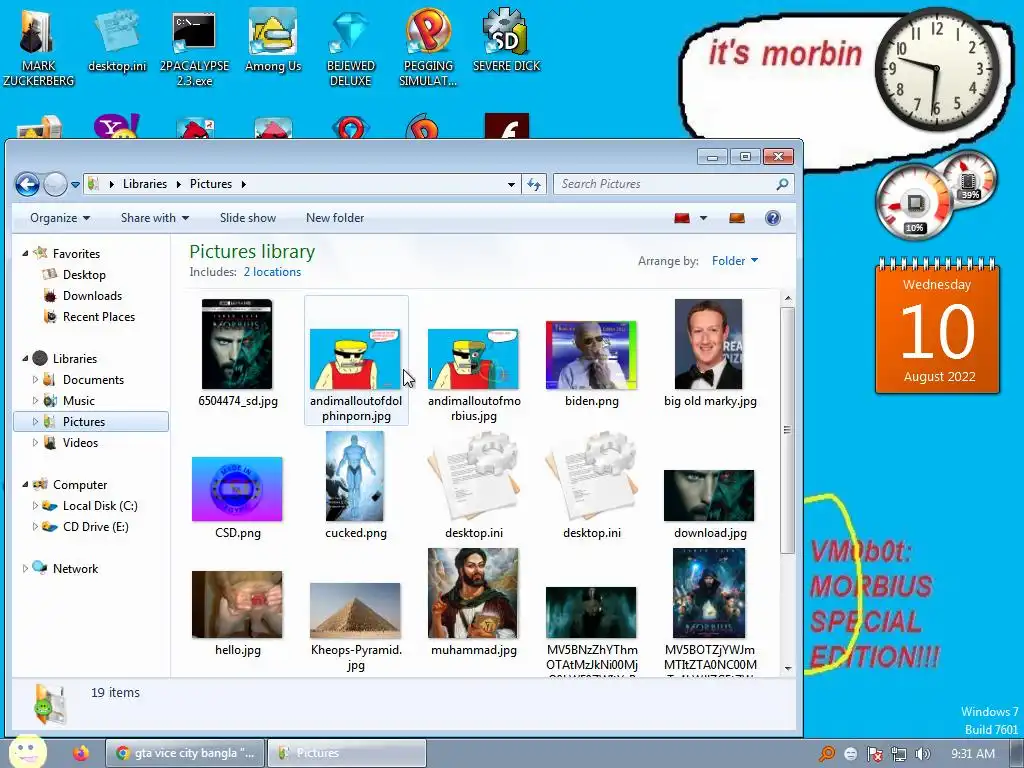1024x768 pixels.
Task: Click the file list scroll down arrow
Action: point(788,669)
